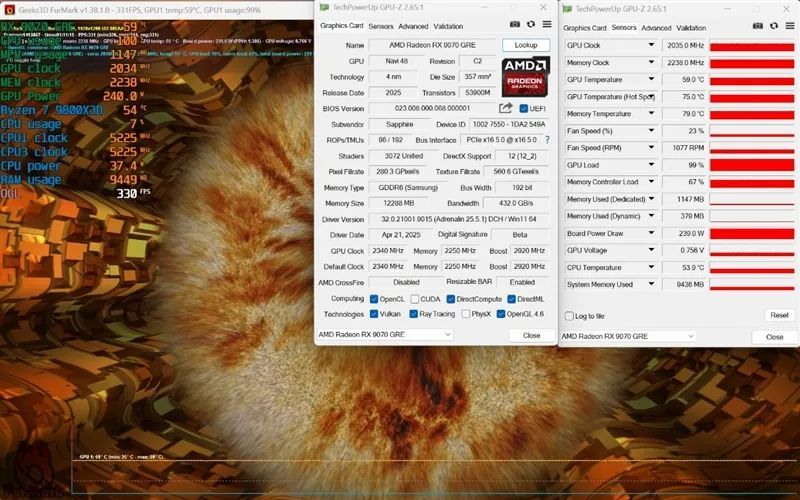Click the Lookup button
Screen dimensions: 800x500
(526, 45)
